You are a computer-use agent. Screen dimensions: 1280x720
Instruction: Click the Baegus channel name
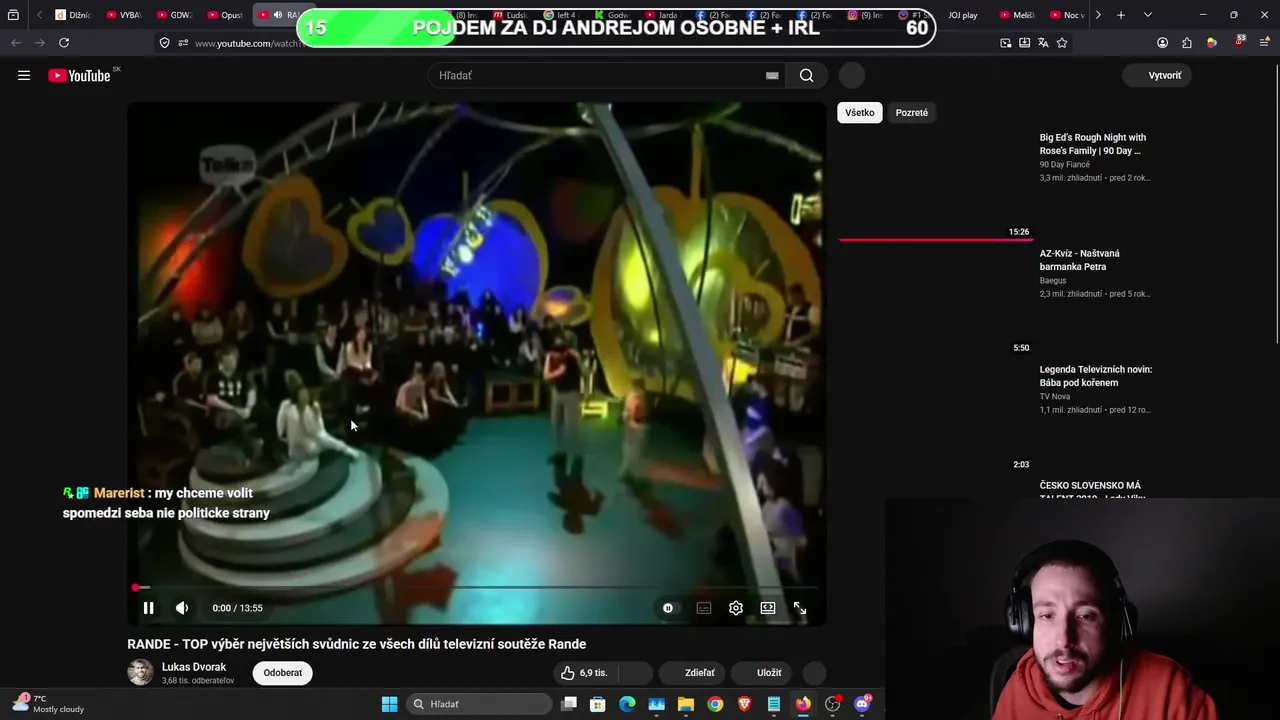pyautogui.click(x=1053, y=280)
